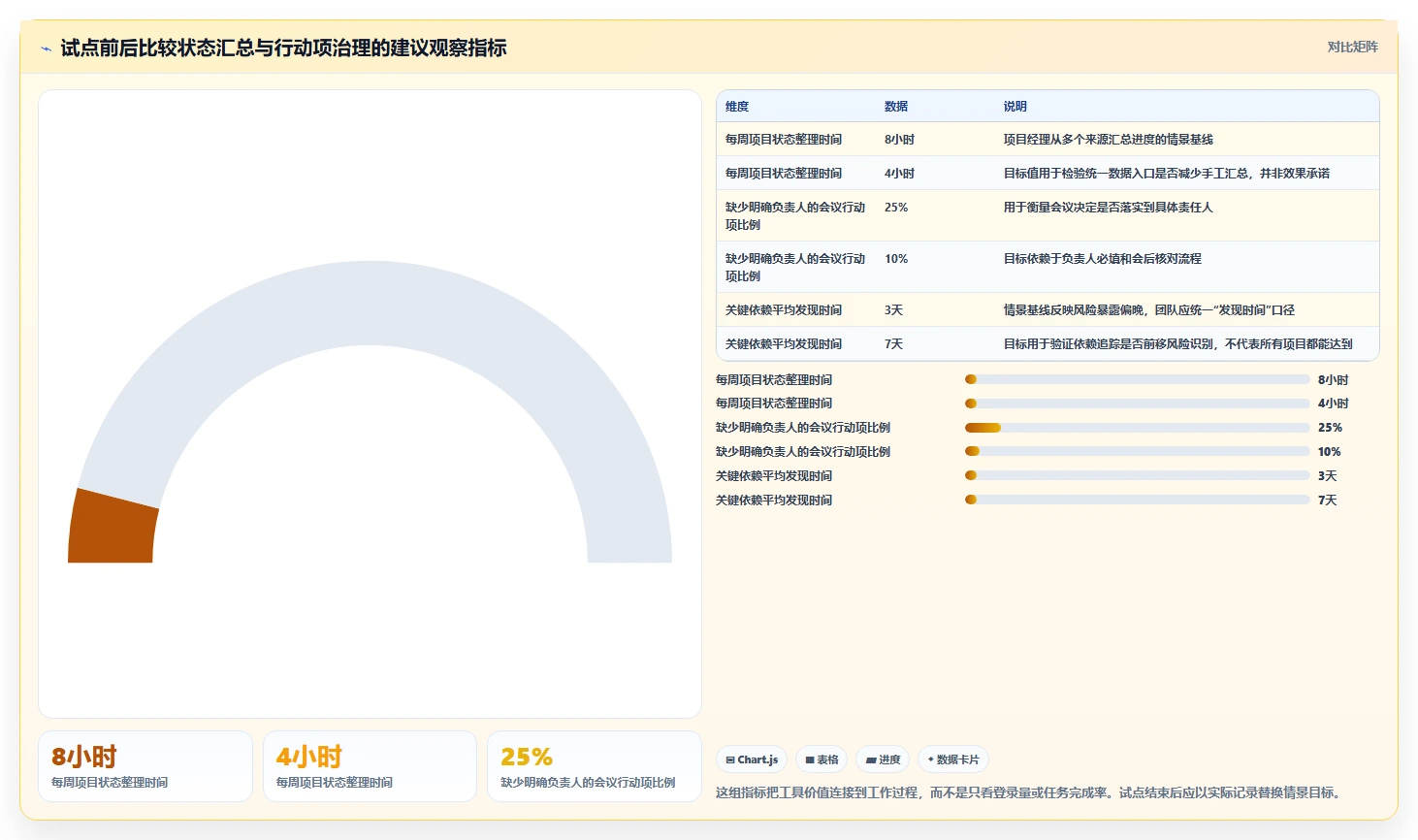Click the progress bar labeled 7天
Viewport: 1418px width, 840px height.
pyautogui.click(x=1137, y=500)
